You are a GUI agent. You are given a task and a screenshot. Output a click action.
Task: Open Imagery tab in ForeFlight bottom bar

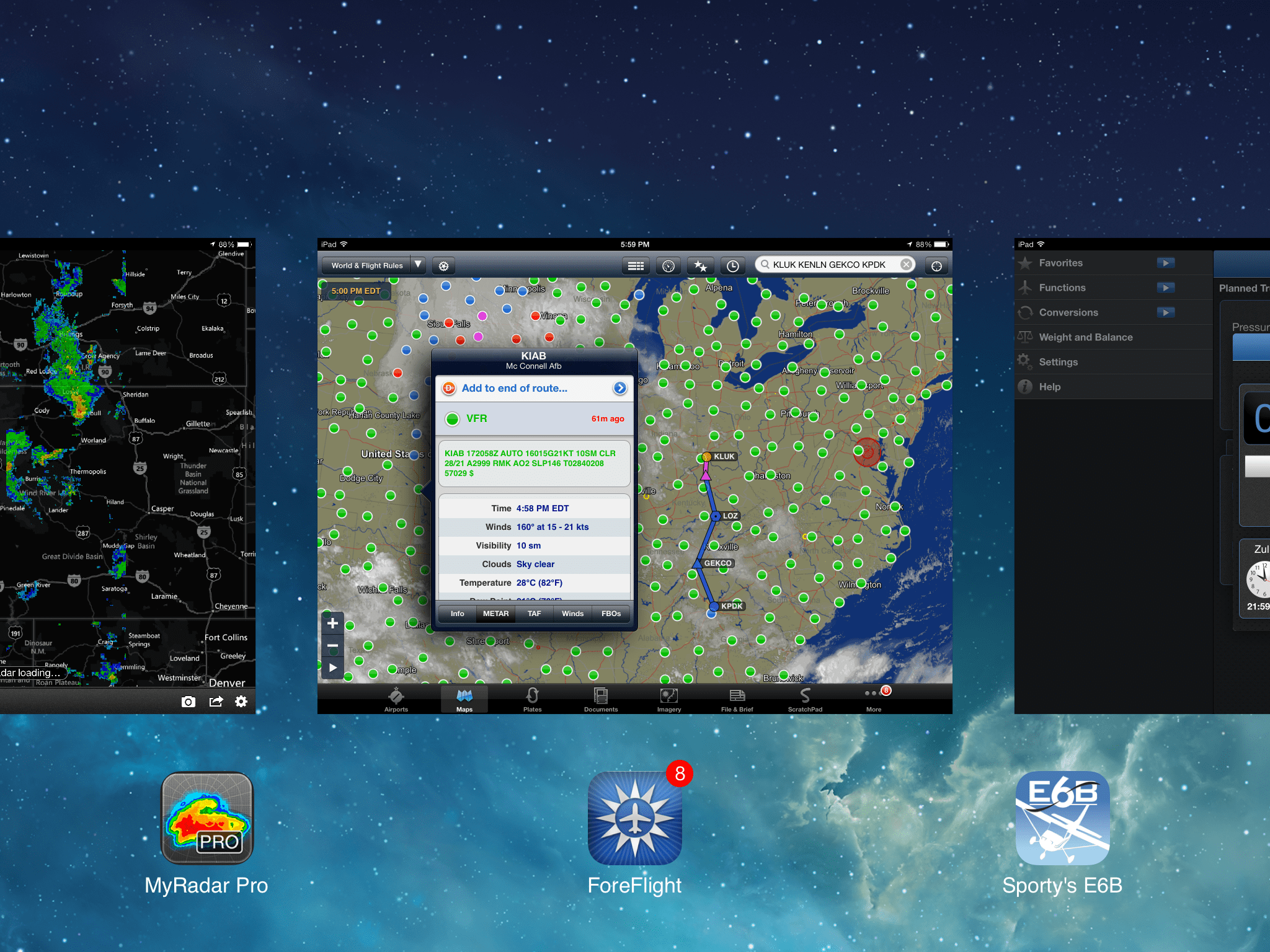click(x=669, y=700)
